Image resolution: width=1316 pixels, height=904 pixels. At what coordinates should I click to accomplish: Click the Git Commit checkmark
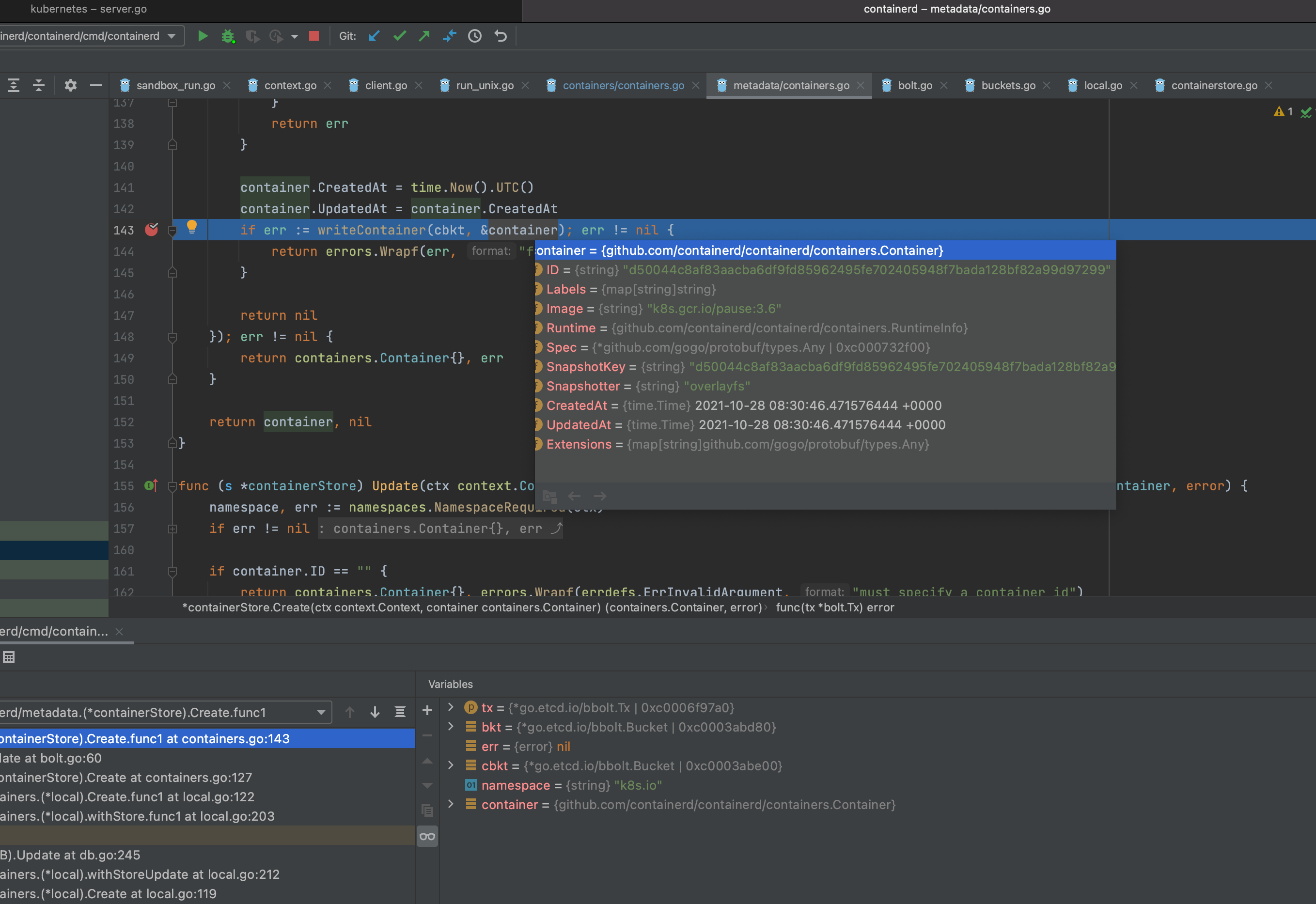[x=399, y=36]
